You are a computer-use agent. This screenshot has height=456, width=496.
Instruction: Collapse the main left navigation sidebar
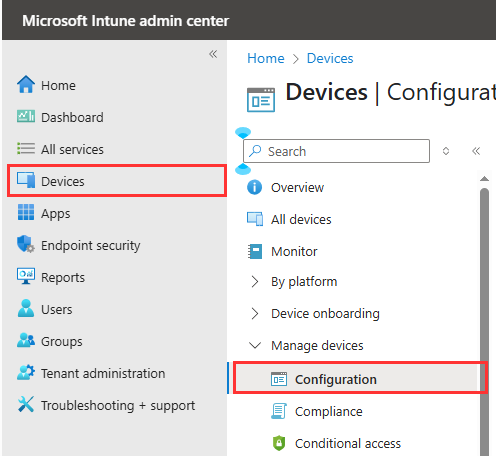click(213, 54)
